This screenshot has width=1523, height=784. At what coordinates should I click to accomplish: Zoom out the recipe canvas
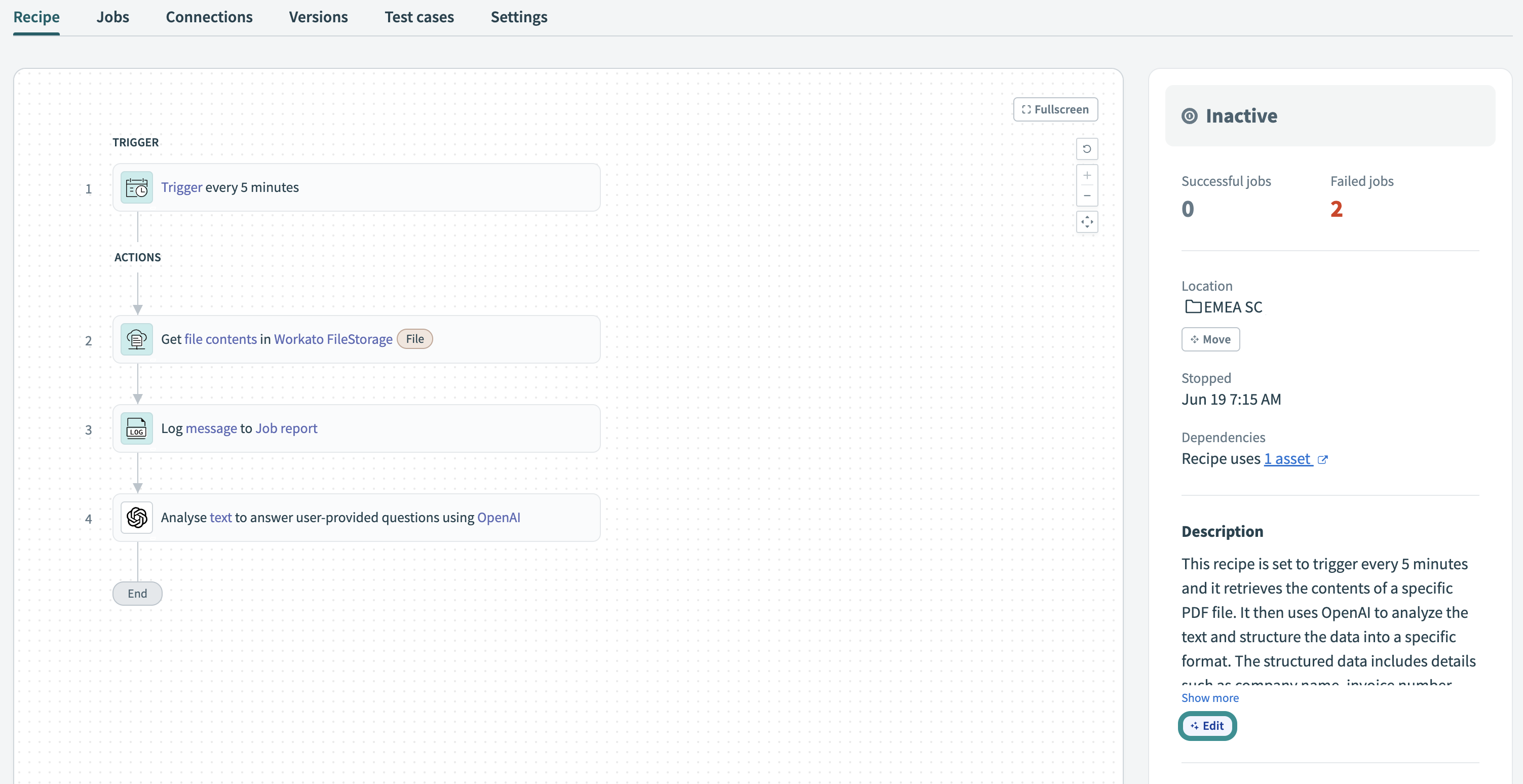(x=1087, y=195)
